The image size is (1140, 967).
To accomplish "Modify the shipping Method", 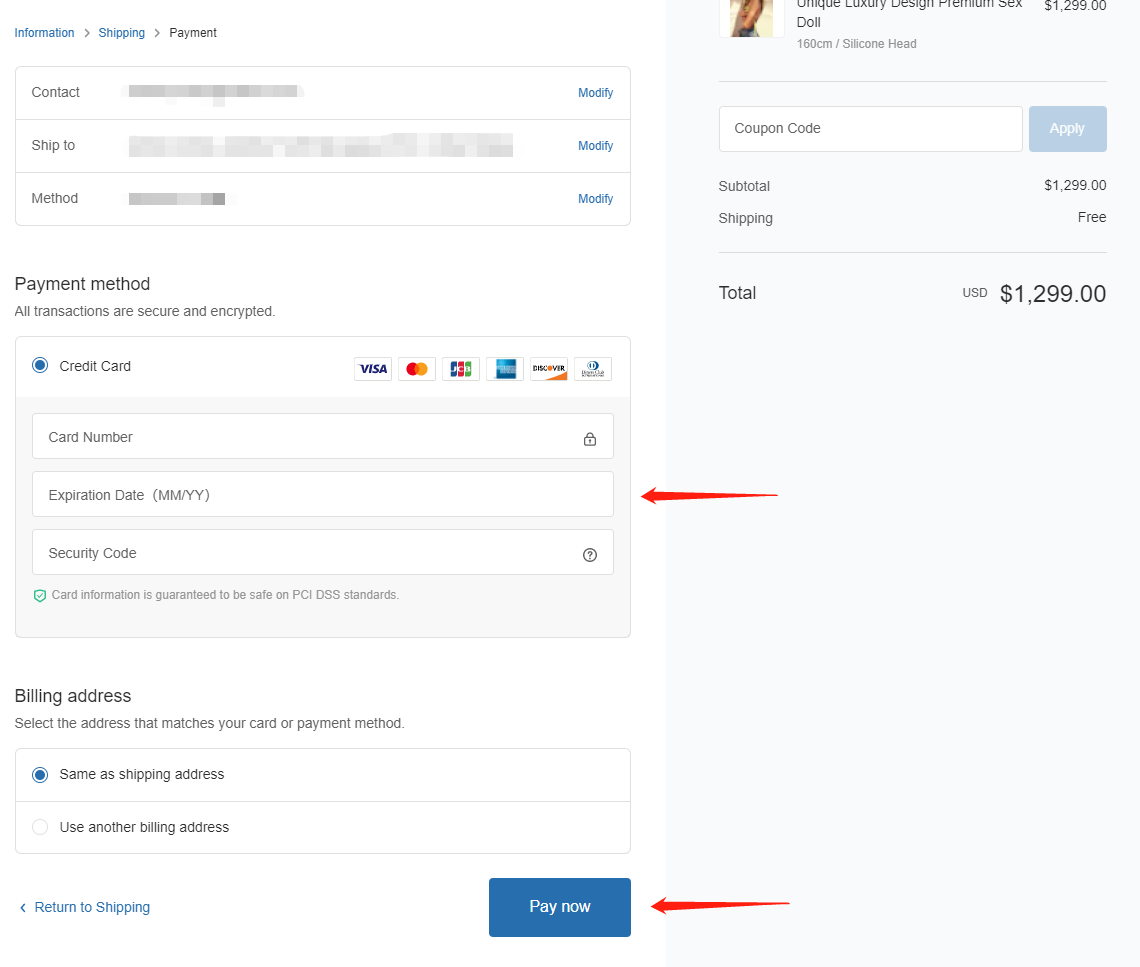I will (x=595, y=199).
